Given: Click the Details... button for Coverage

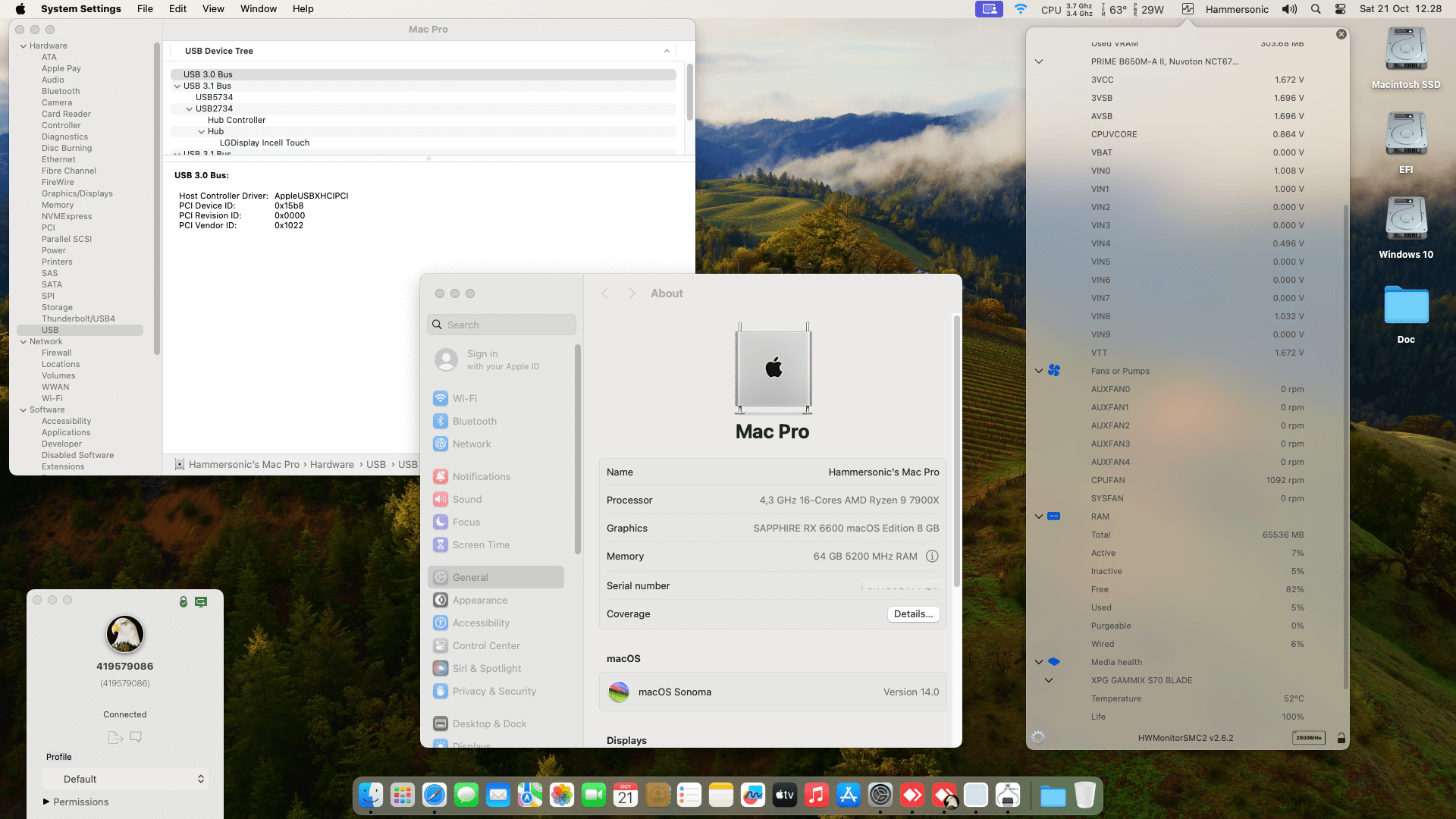Looking at the screenshot, I should point(913,614).
